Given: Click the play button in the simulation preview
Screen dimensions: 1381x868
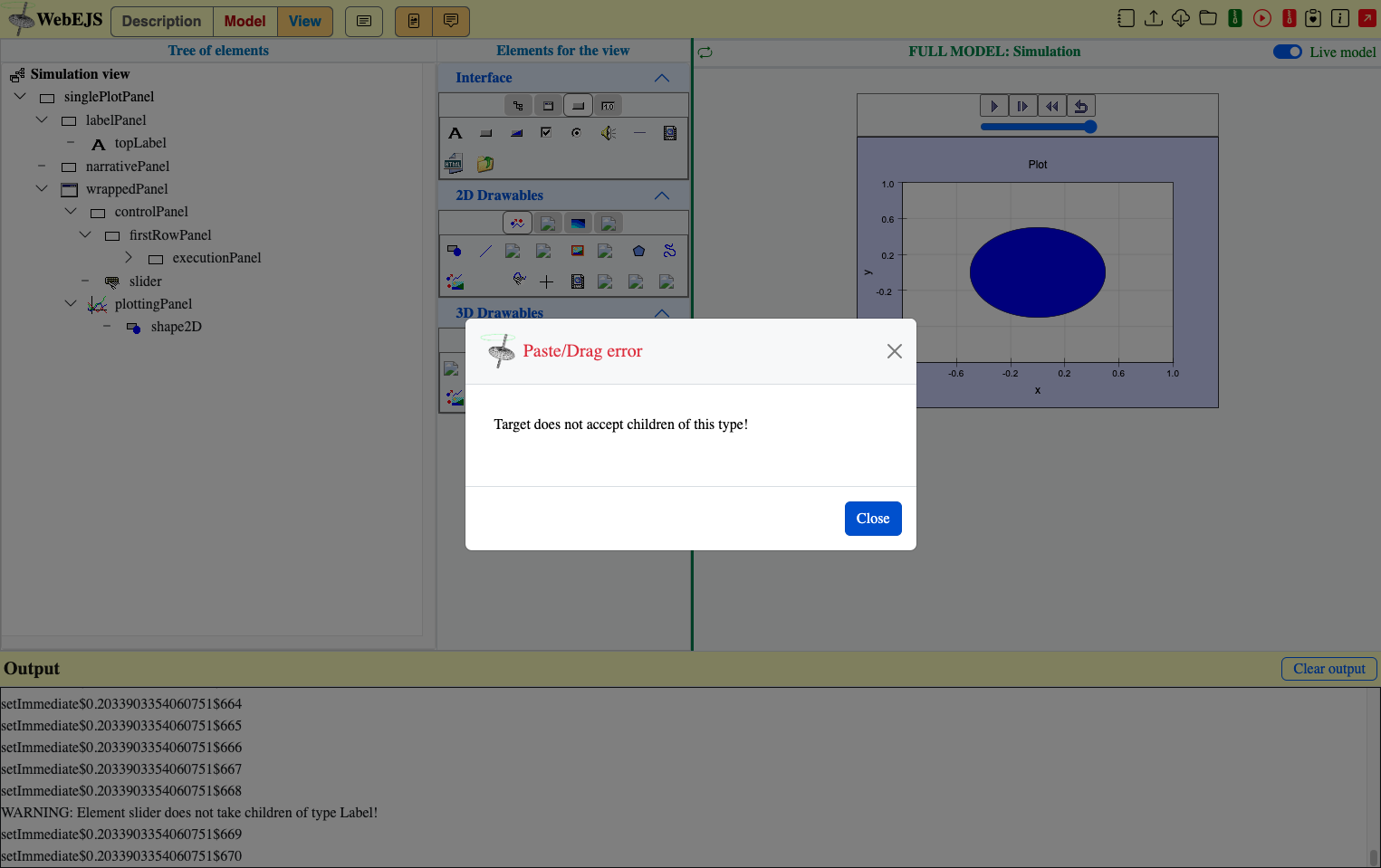Looking at the screenshot, I should 994,106.
